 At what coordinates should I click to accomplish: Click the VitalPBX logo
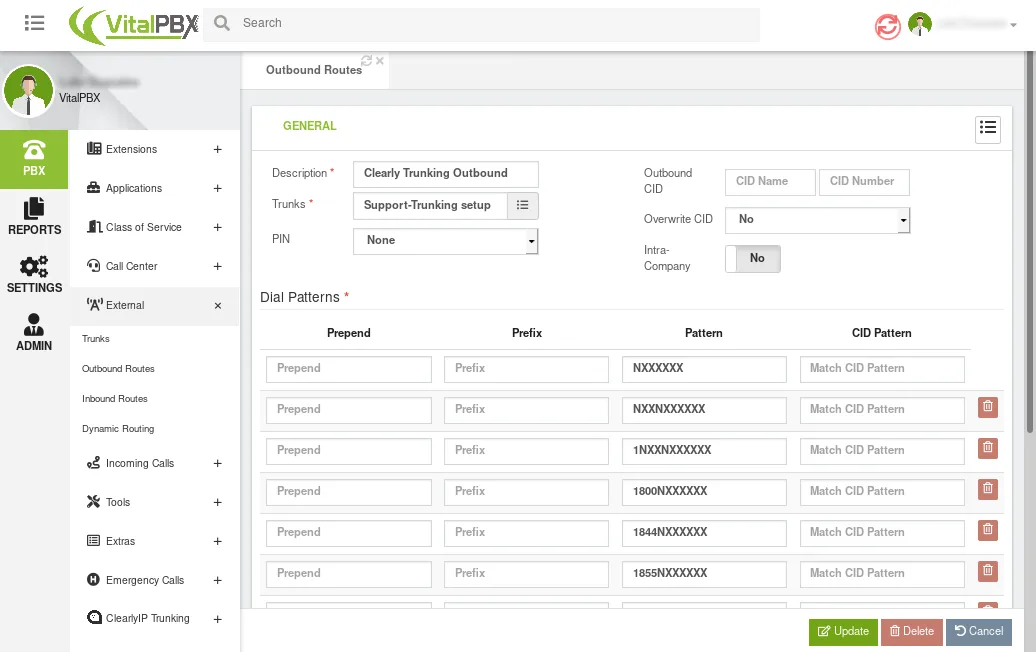click(x=133, y=25)
